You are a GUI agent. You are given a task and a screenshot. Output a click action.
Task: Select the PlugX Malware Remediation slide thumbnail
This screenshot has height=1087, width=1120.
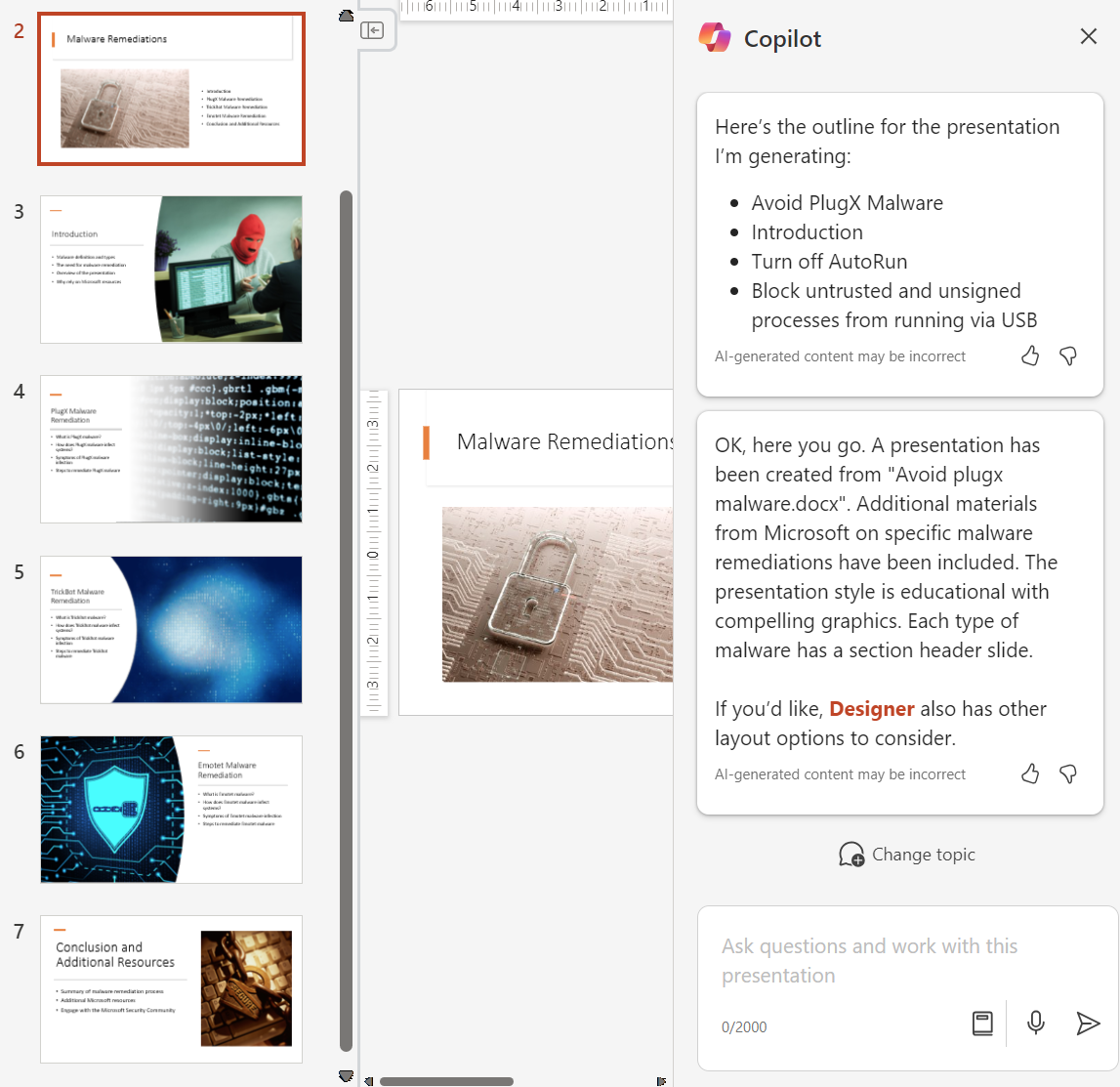click(171, 449)
